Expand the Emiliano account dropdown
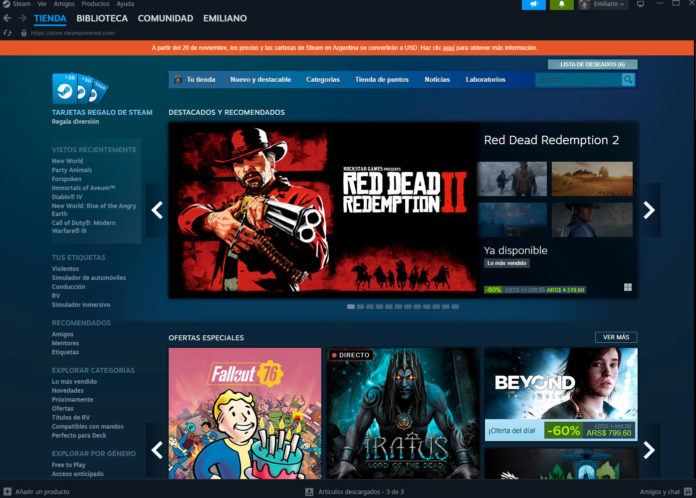This screenshot has height=498, width=696. point(604,4)
